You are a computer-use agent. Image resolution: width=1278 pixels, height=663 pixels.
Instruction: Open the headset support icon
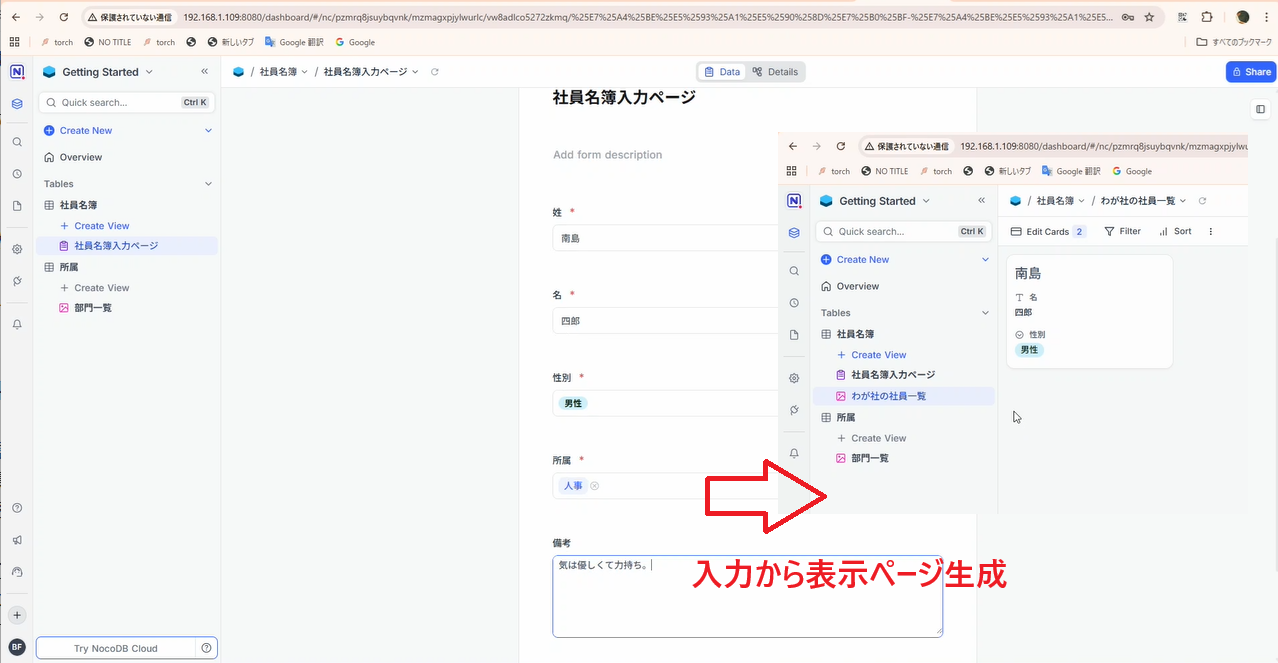click(17, 572)
